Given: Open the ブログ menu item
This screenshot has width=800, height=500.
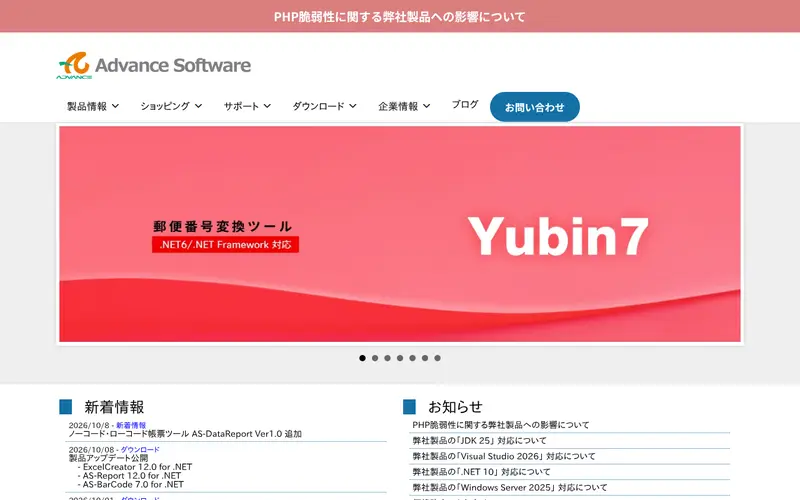Looking at the screenshot, I should coord(465,105).
